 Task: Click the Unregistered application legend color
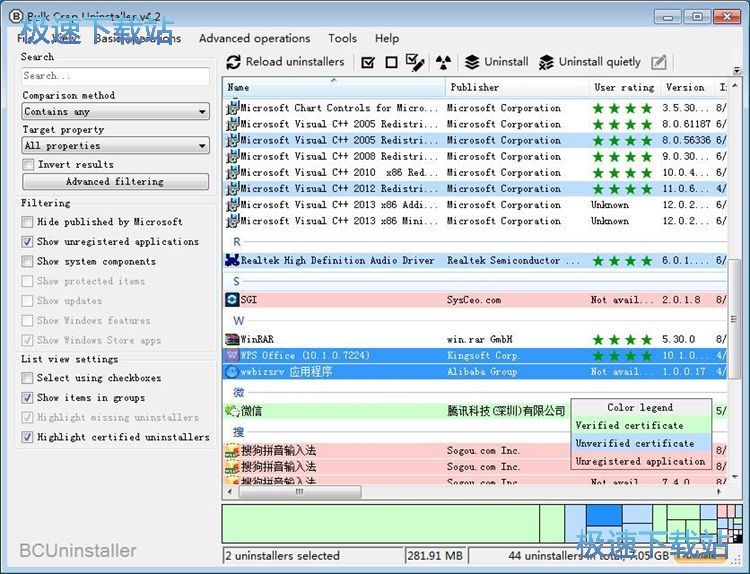(641, 462)
